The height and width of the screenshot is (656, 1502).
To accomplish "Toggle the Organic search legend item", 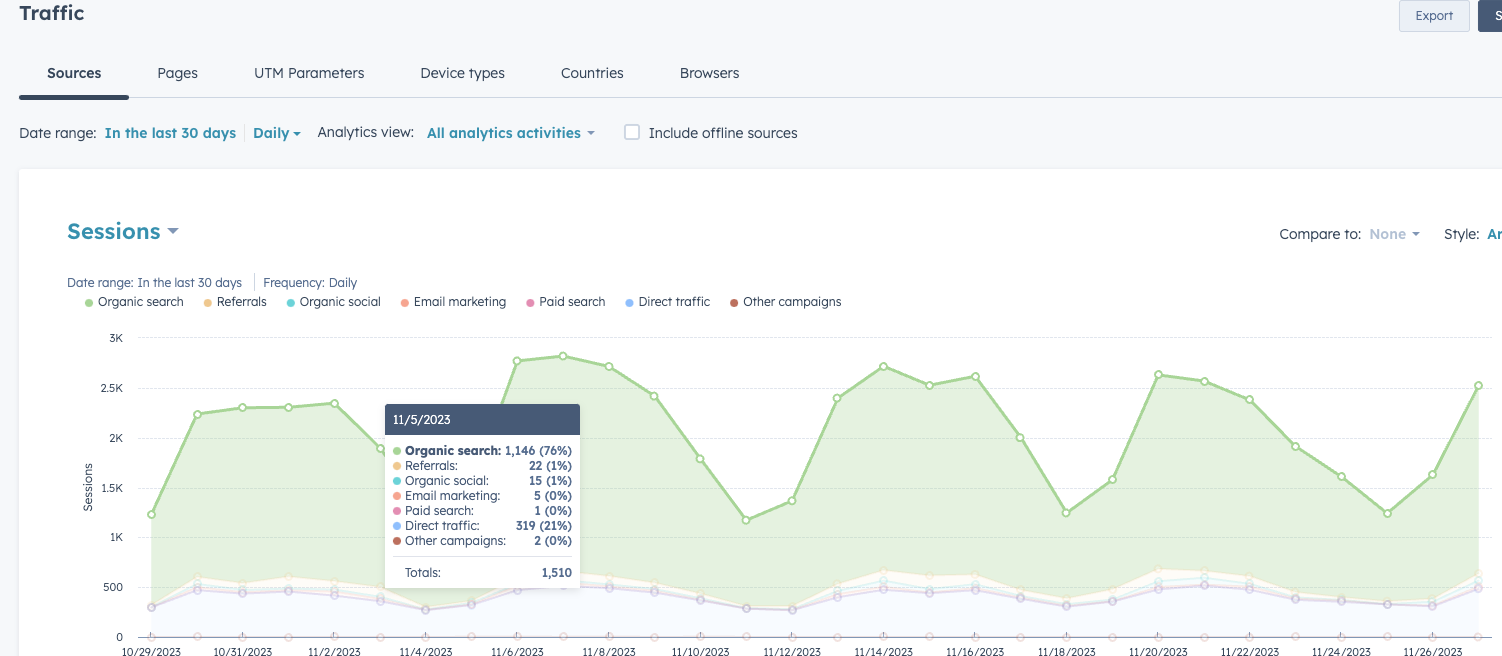I will 133,301.
